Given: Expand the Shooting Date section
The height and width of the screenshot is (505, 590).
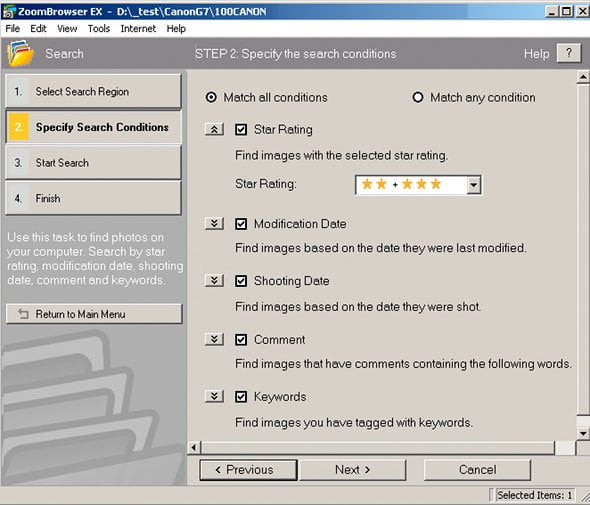Looking at the screenshot, I should (214, 280).
